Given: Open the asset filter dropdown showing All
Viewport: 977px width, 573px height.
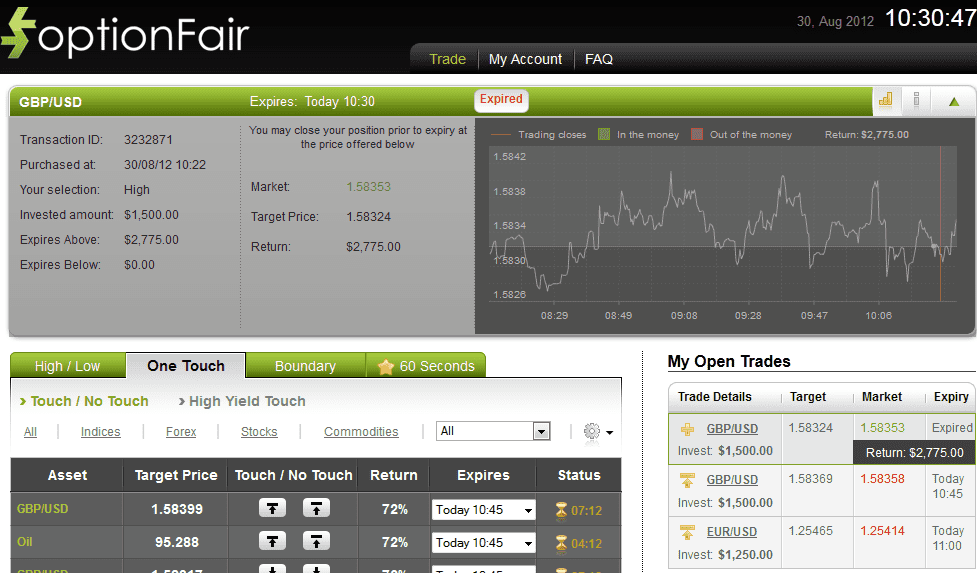Looking at the screenshot, I should (x=494, y=431).
